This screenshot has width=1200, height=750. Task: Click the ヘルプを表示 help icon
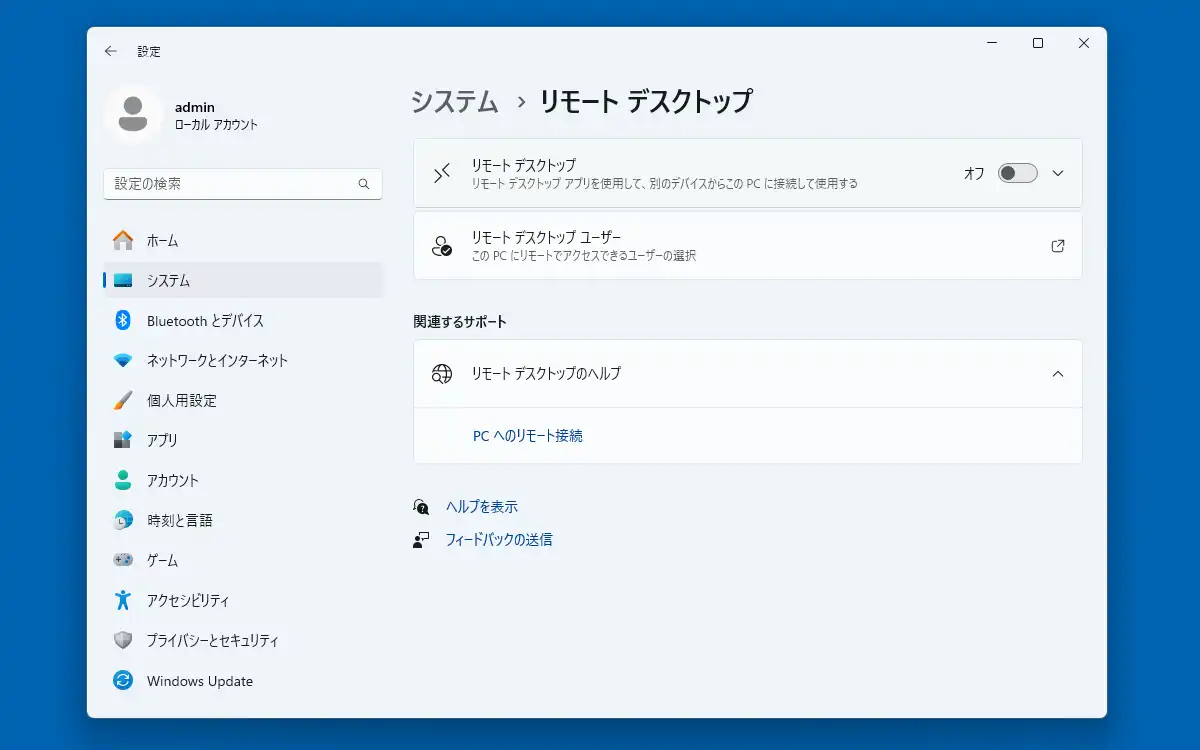(x=422, y=507)
